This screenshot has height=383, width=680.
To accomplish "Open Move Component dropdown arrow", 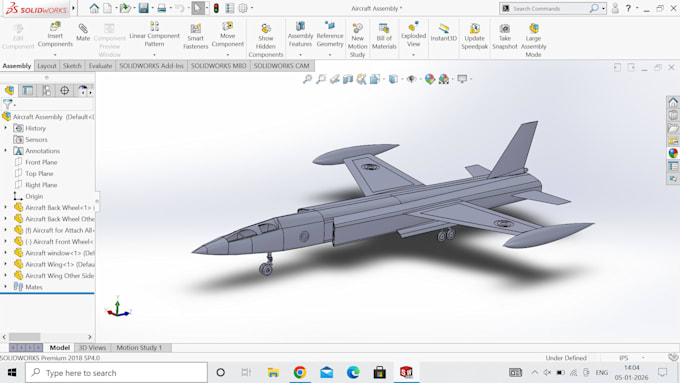I will point(228,55).
